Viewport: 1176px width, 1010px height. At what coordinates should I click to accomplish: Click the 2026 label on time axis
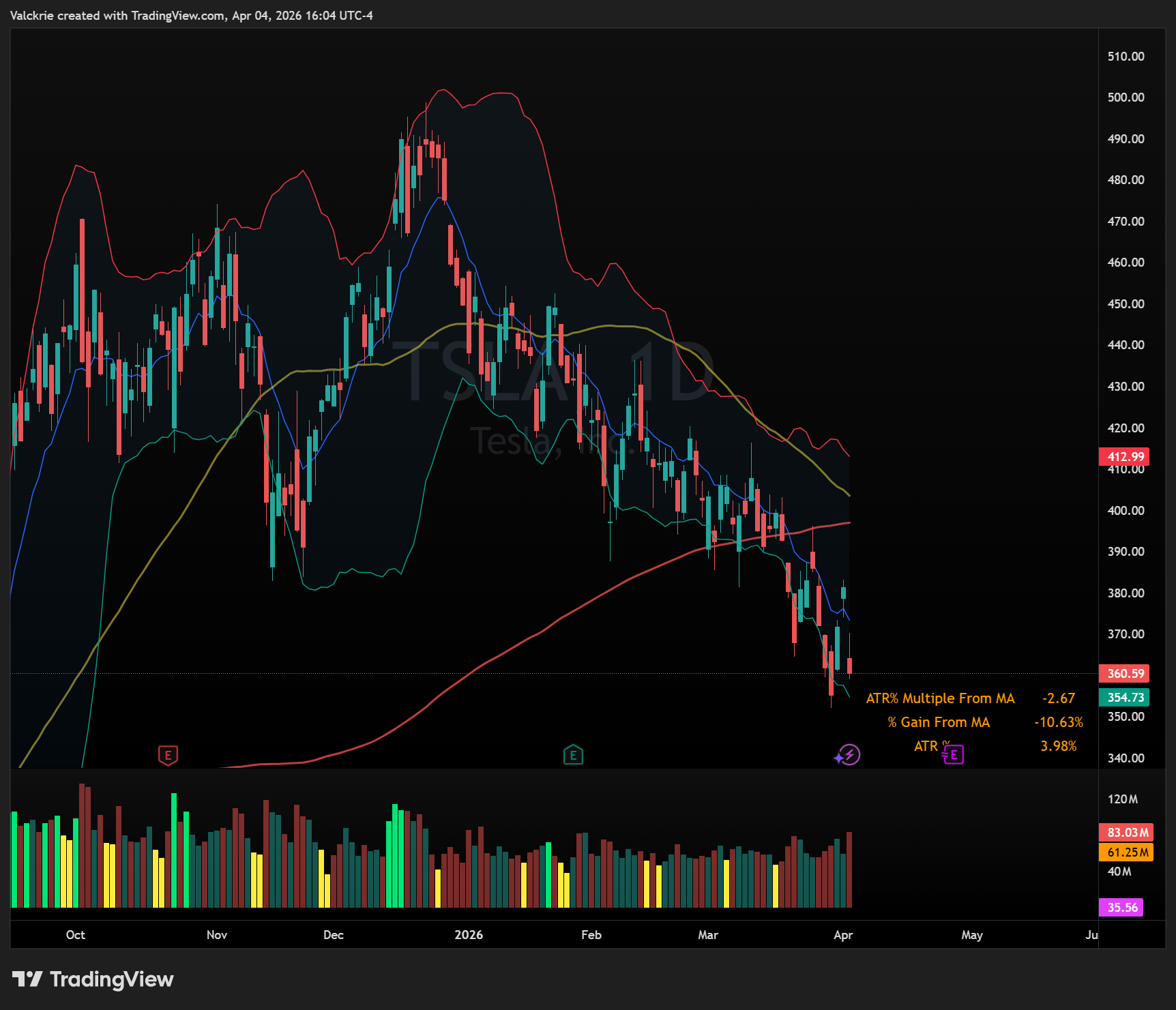point(469,935)
